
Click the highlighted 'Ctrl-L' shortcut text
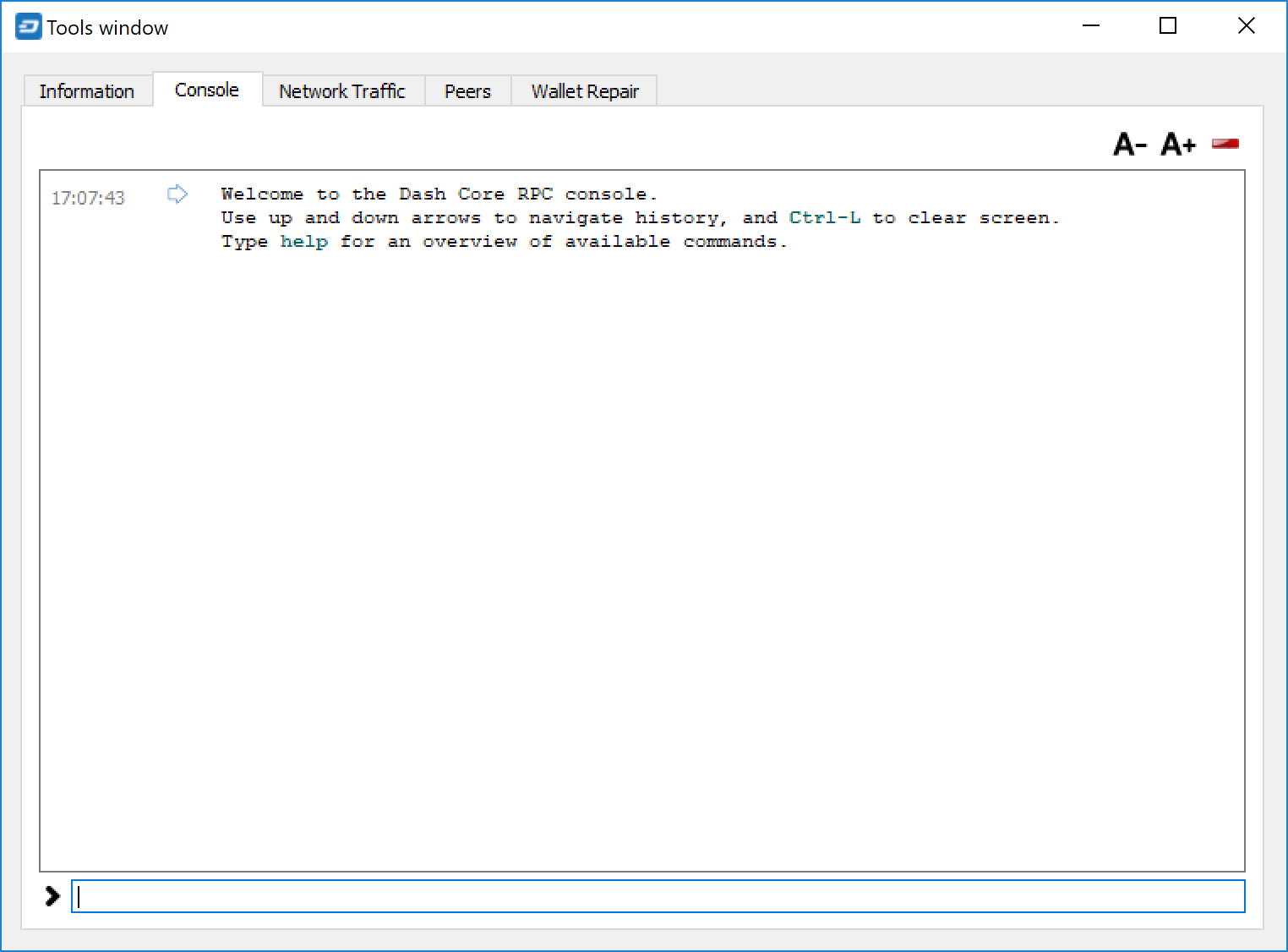[825, 218]
